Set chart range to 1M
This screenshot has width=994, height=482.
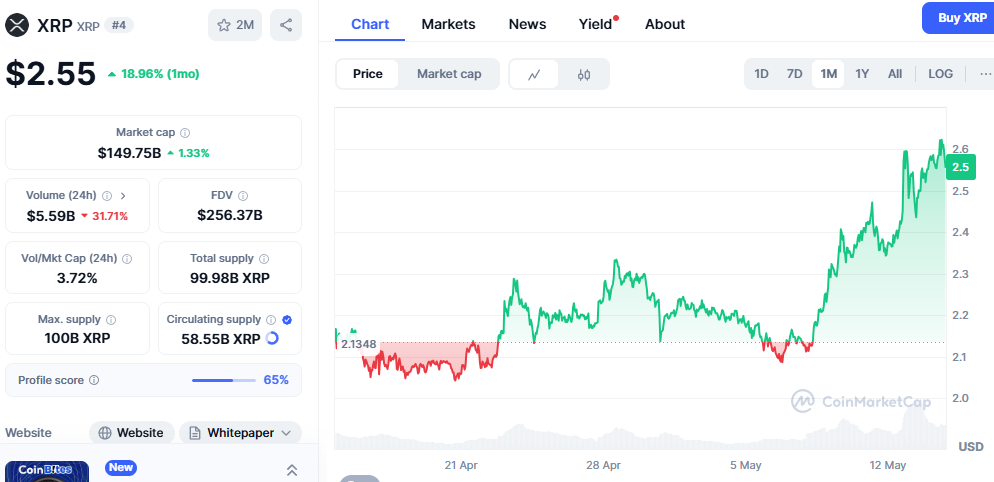[829, 74]
